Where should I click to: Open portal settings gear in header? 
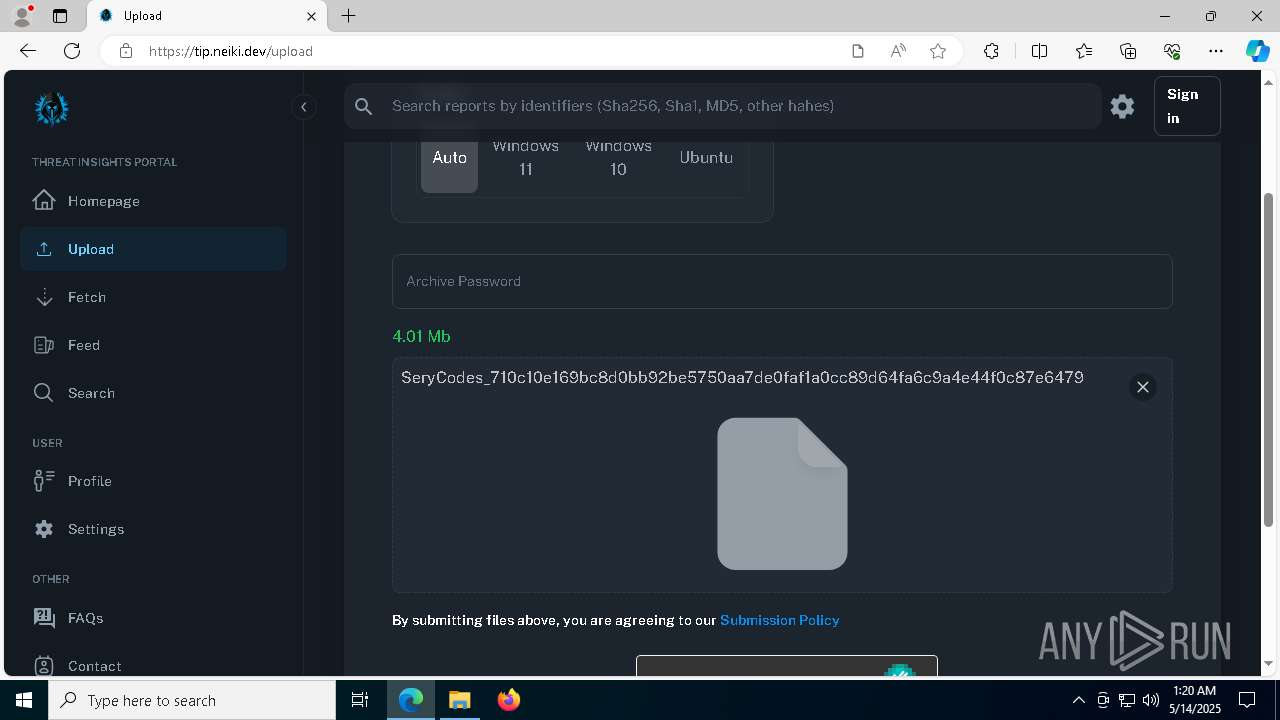click(1122, 106)
